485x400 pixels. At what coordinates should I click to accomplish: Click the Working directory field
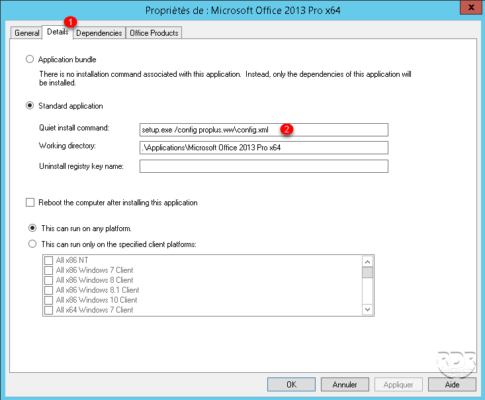[264, 148]
